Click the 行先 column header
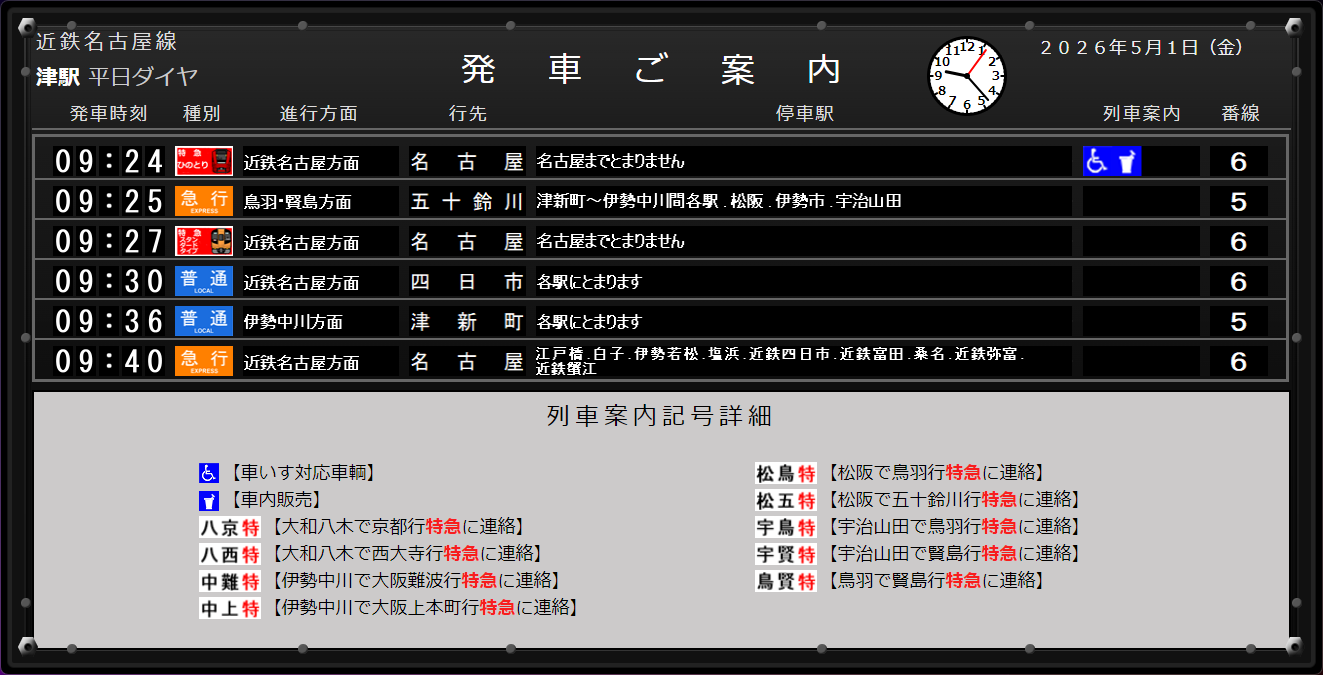 click(x=467, y=113)
